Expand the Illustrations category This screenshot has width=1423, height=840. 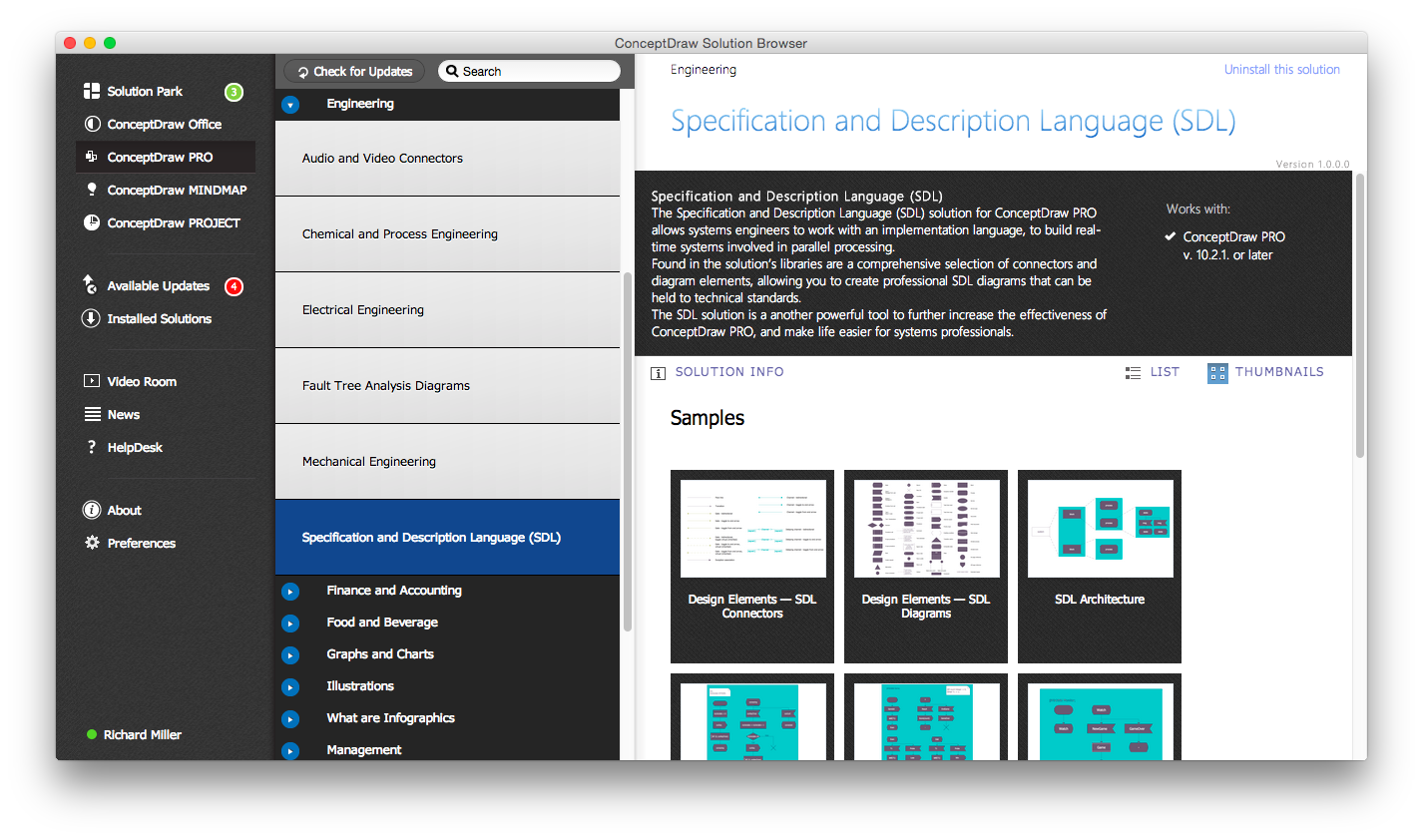[x=290, y=687]
